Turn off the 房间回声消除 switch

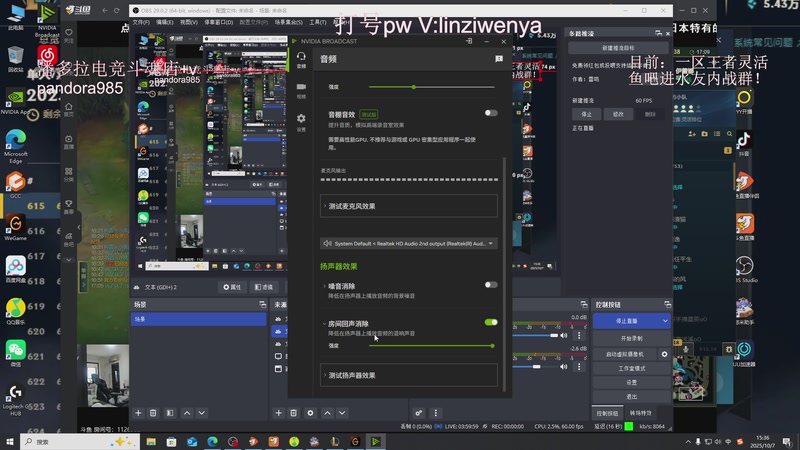[x=491, y=322]
